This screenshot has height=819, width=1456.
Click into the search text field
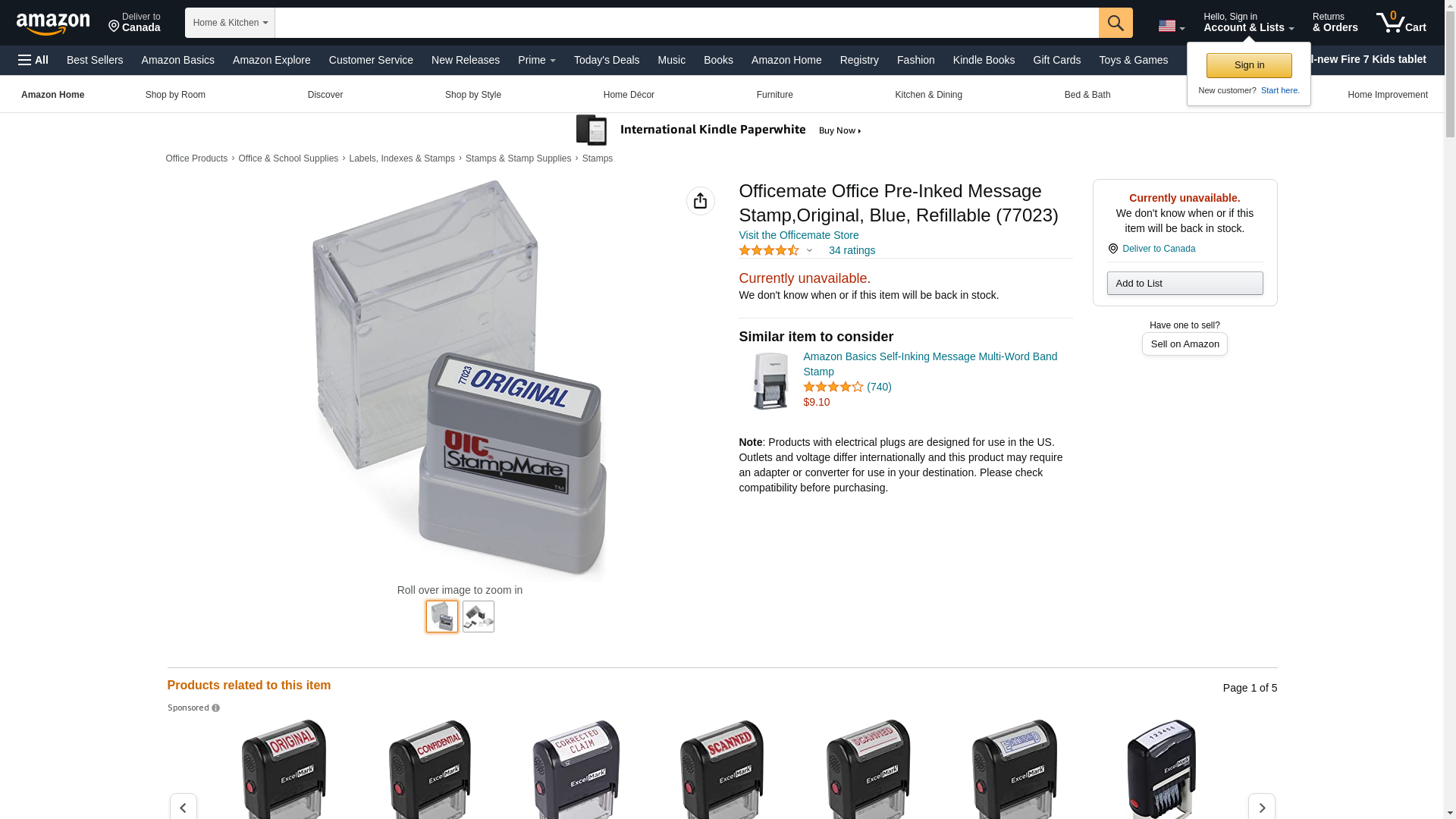tap(686, 23)
